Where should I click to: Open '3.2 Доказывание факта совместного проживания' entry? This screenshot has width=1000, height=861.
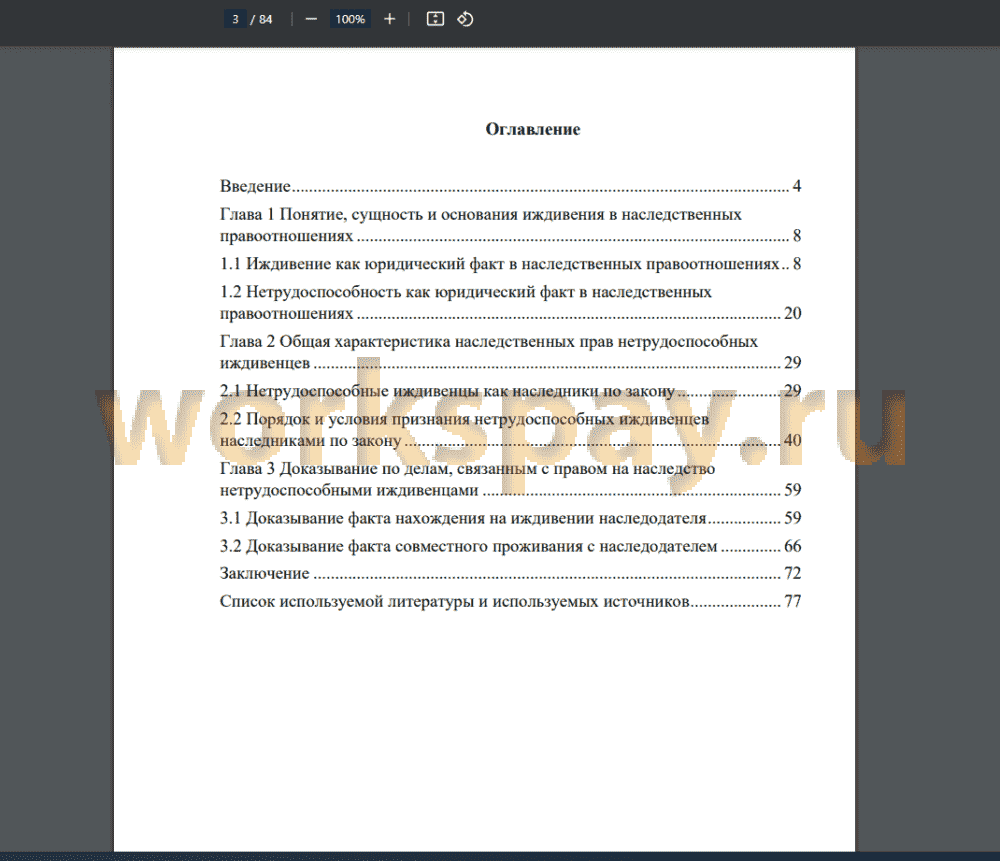(x=510, y=547)
